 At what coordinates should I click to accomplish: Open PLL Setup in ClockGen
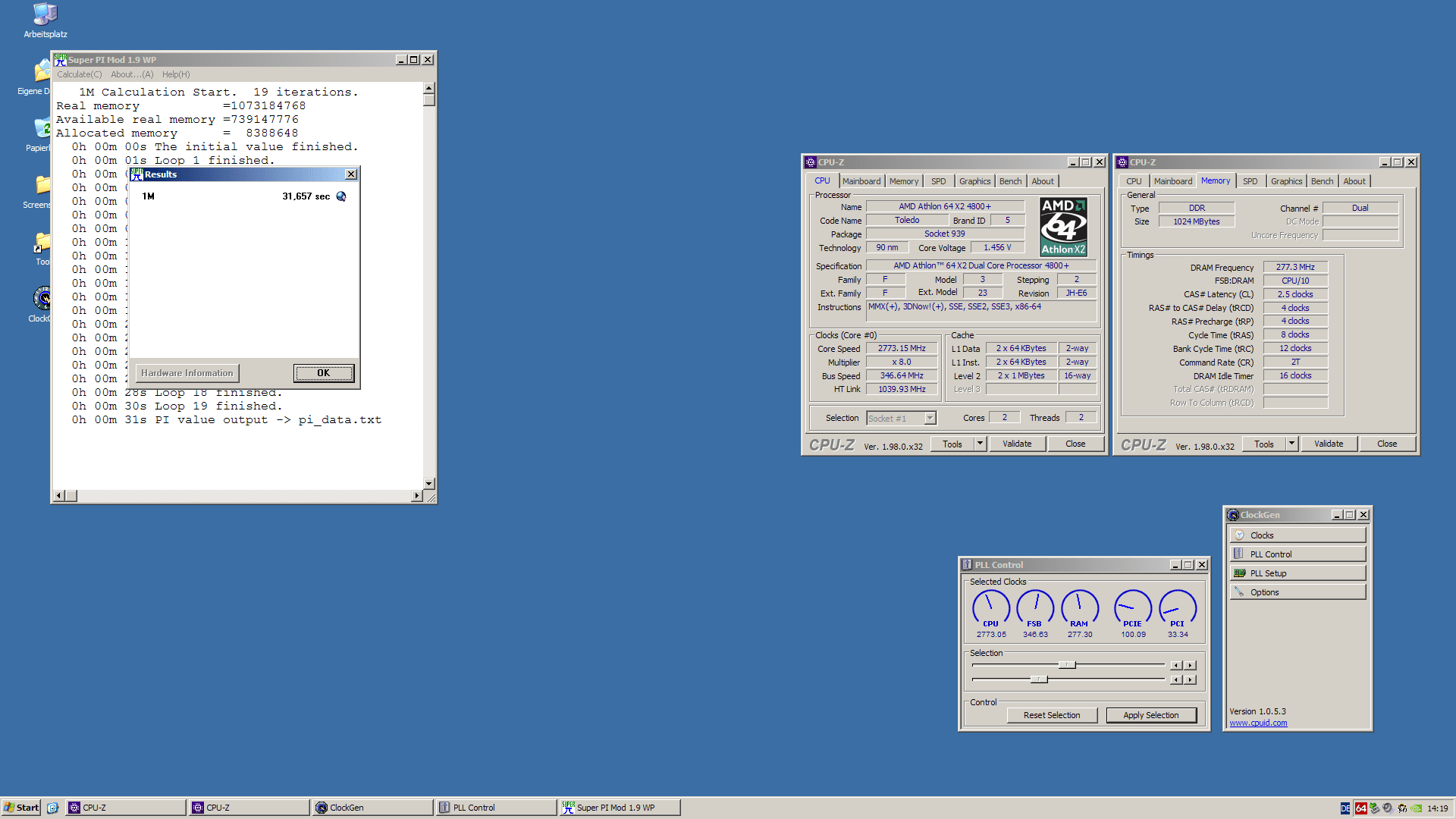(x=1298, y=573)
